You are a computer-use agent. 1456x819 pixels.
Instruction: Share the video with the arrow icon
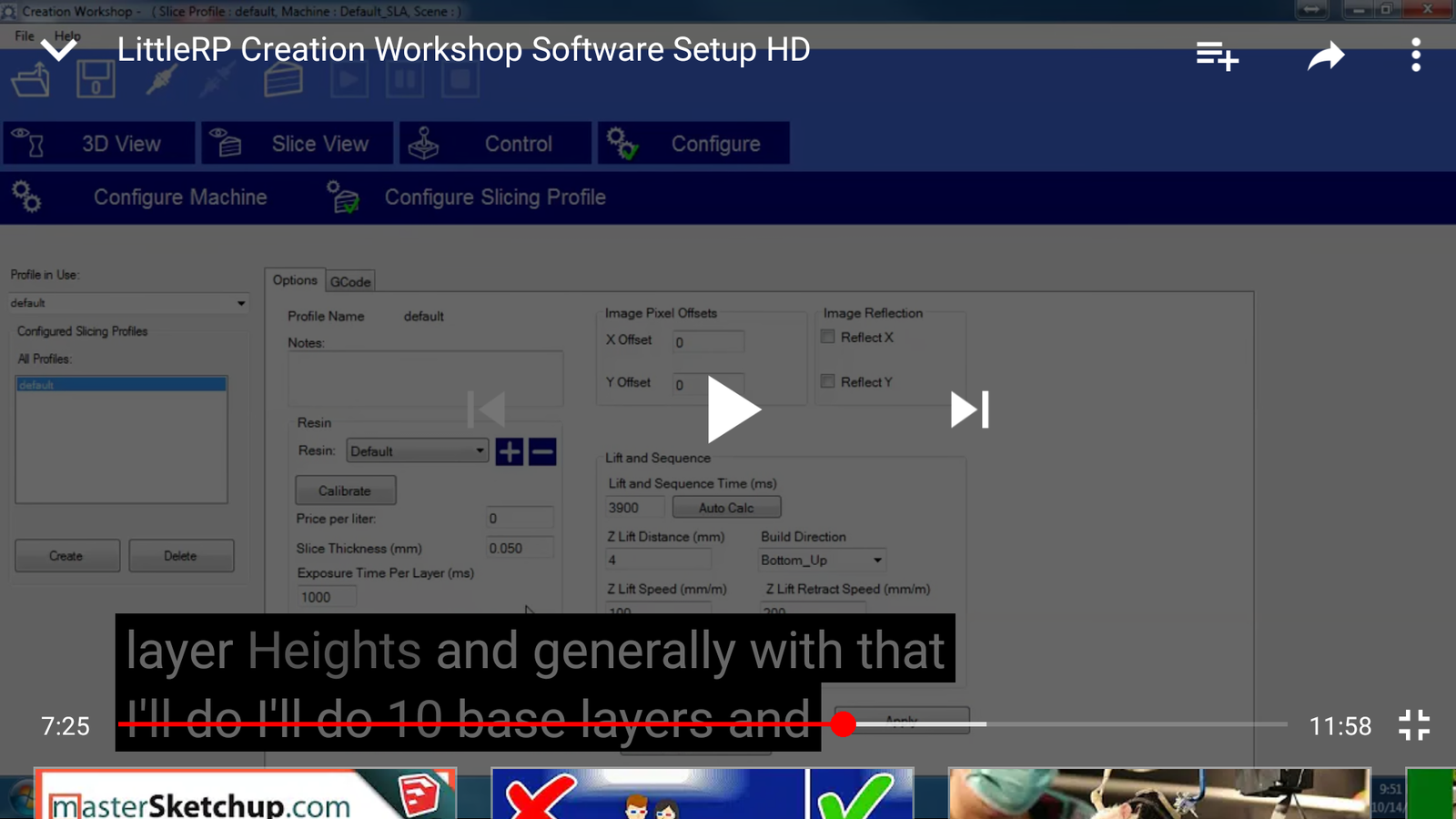pos(1326,56)
